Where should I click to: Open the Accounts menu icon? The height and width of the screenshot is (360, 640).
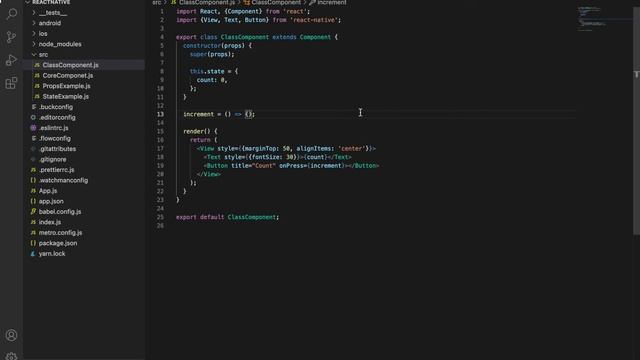[x=11, y=335]
